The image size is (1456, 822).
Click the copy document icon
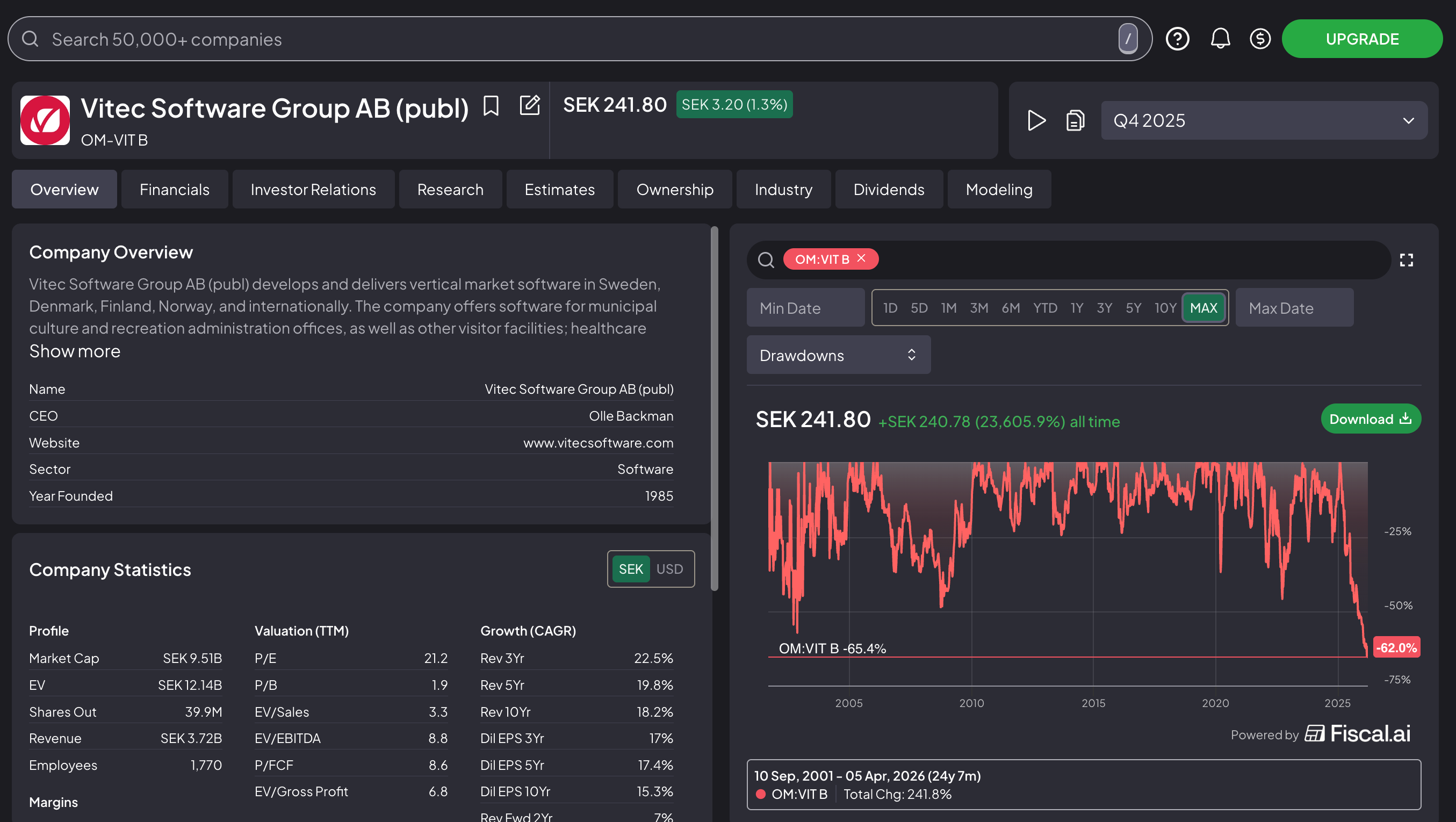(x=1075, y=120)
